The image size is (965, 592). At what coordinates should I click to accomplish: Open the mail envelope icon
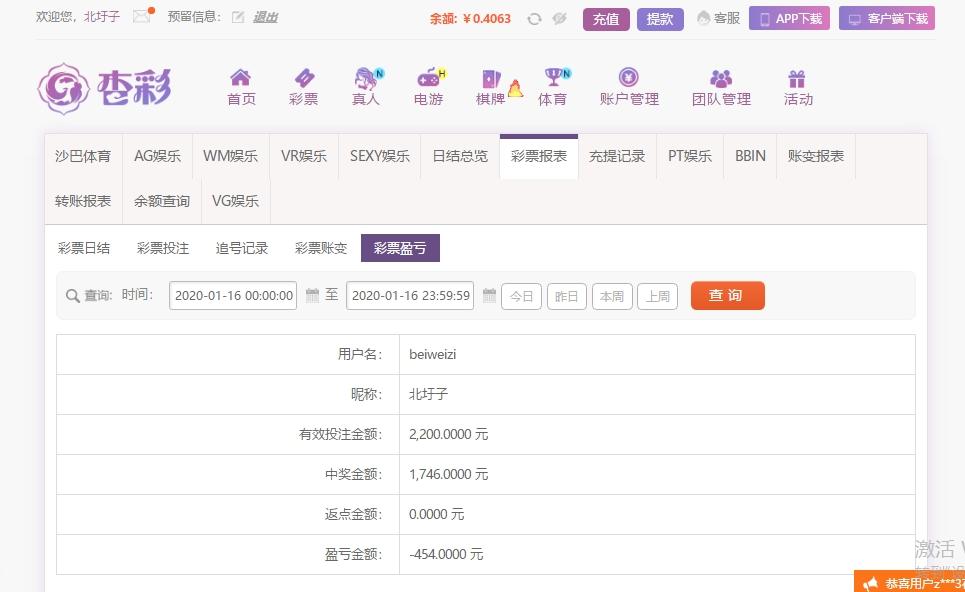143,16
